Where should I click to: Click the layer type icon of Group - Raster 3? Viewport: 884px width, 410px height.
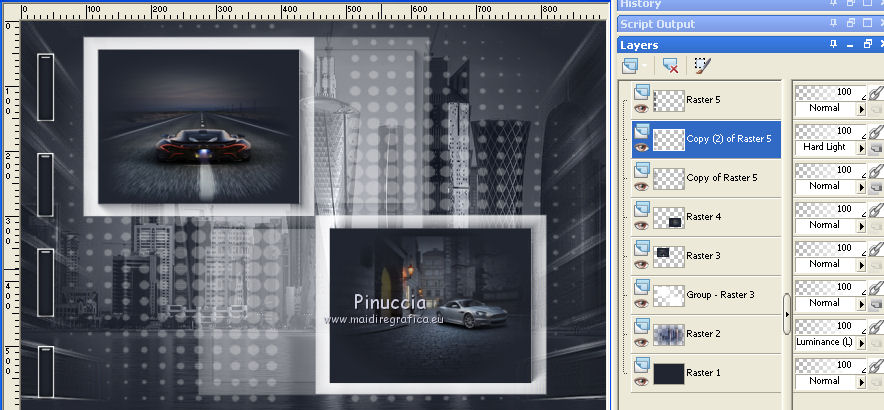pos(642,286)
